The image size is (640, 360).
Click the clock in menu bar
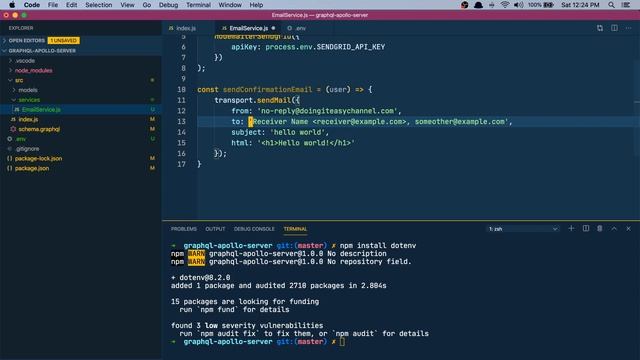[580, 5]
